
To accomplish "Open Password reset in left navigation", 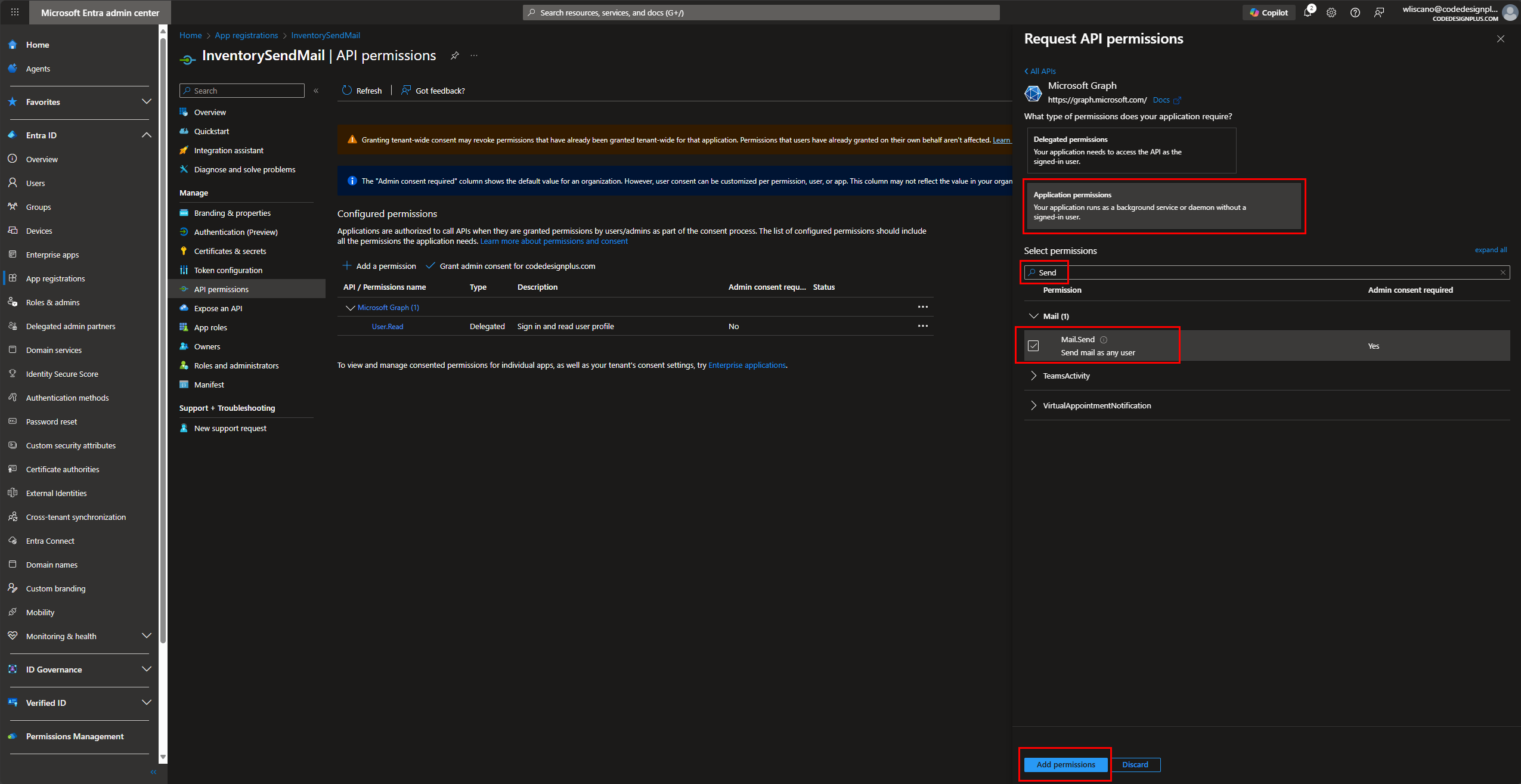I will [x=51, y=422].
